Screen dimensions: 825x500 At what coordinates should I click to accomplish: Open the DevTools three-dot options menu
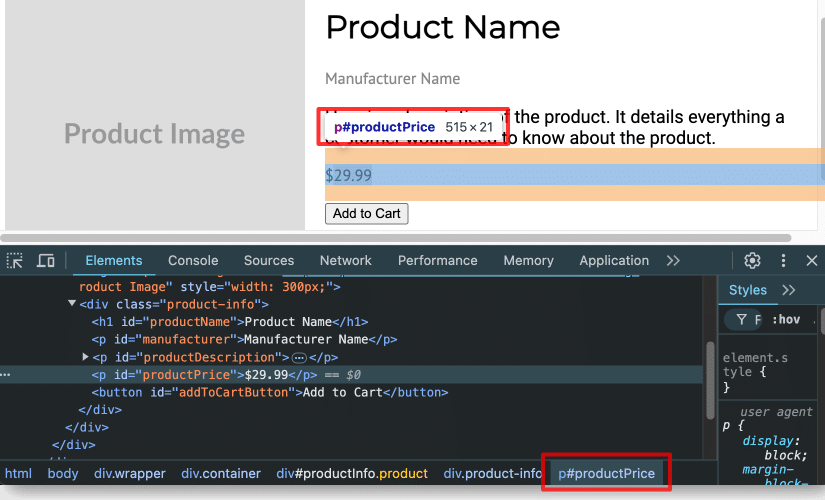[x=783, y=261]
